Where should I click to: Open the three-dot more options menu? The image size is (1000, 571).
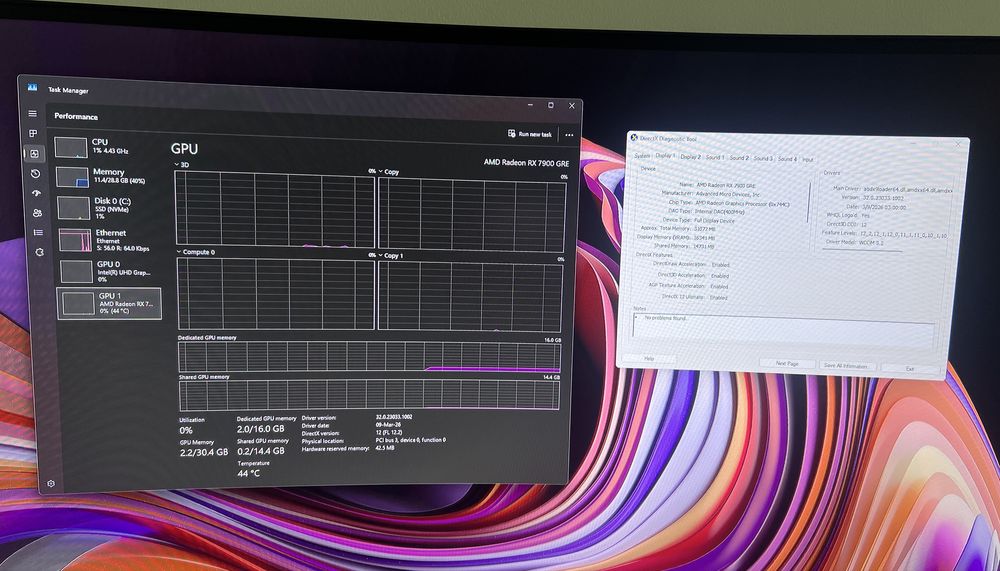(x=569, y=135)
